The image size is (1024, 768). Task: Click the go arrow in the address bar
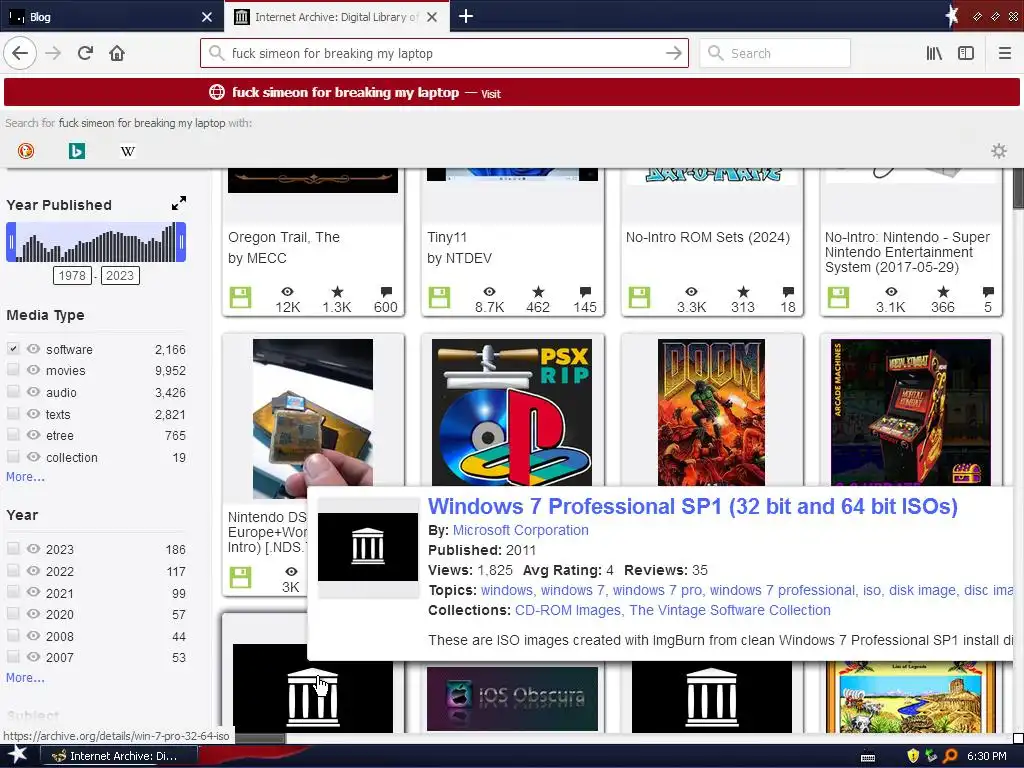[x=673, y=54]
